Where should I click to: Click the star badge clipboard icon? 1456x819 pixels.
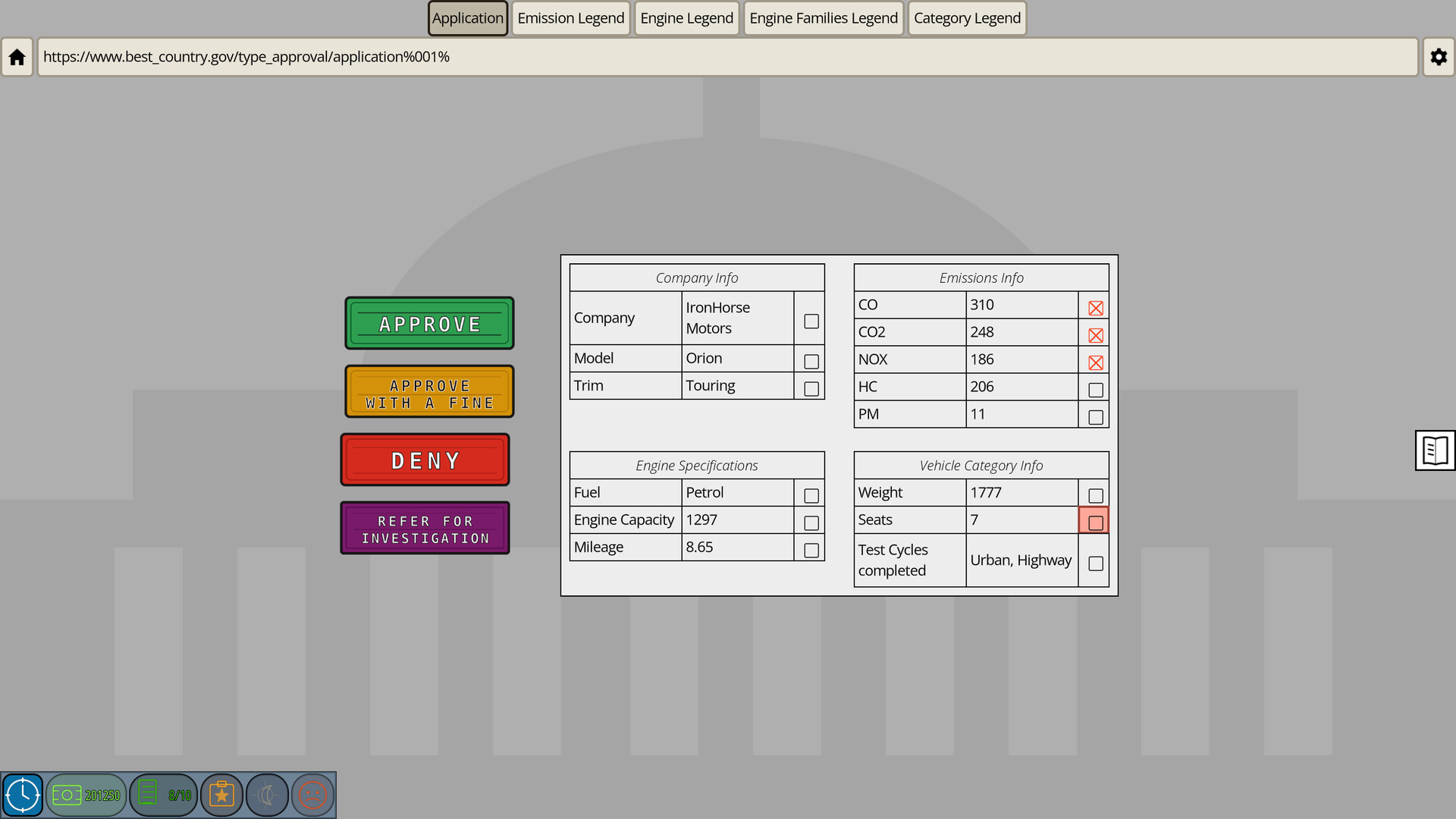coord(221,795)
